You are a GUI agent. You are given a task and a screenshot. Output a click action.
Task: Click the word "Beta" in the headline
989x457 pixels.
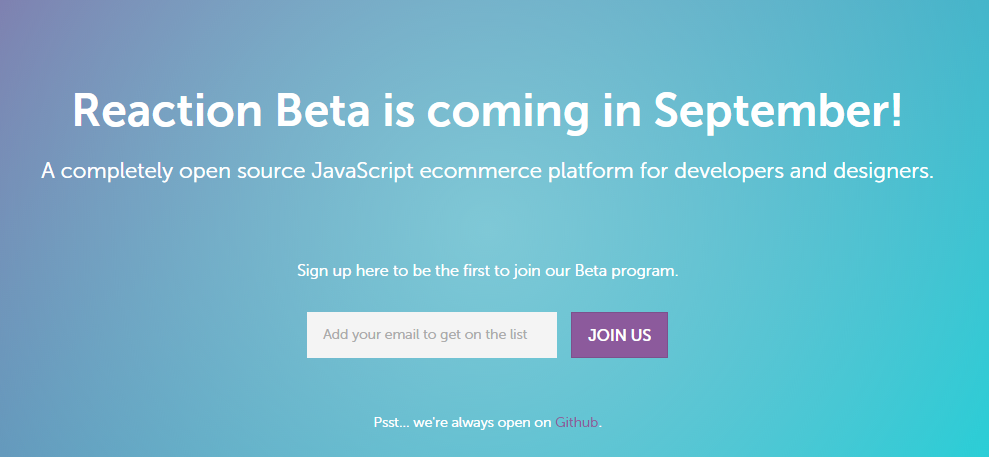click(324, 110)
